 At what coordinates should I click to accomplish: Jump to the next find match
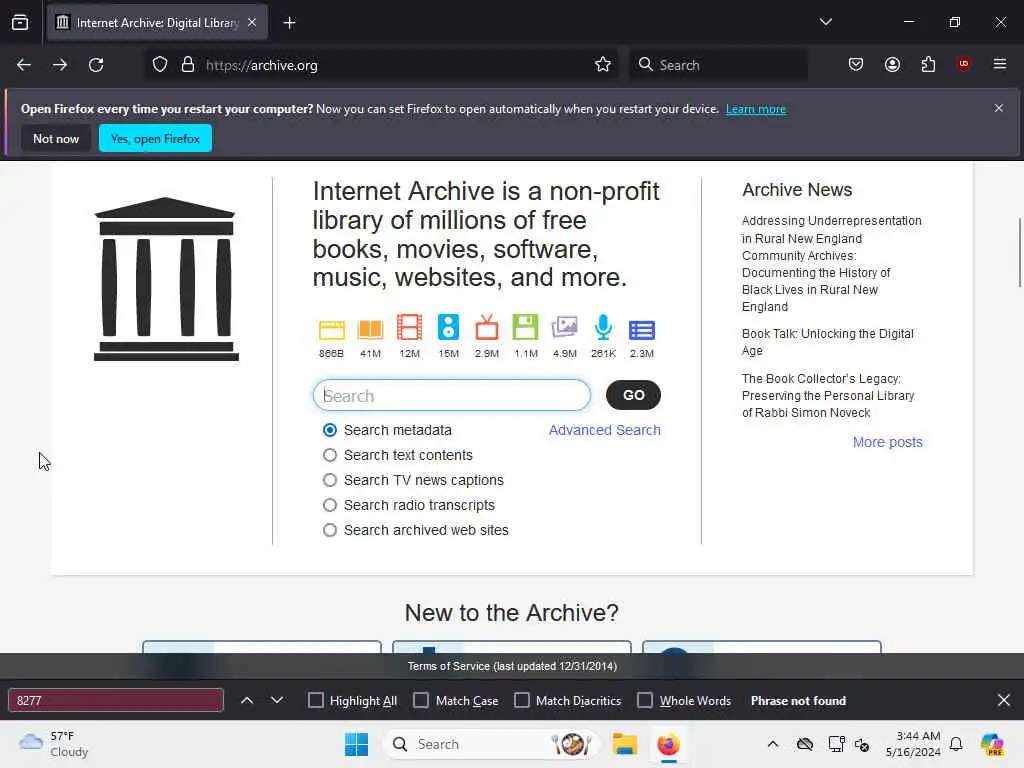(x=277, y=700)
